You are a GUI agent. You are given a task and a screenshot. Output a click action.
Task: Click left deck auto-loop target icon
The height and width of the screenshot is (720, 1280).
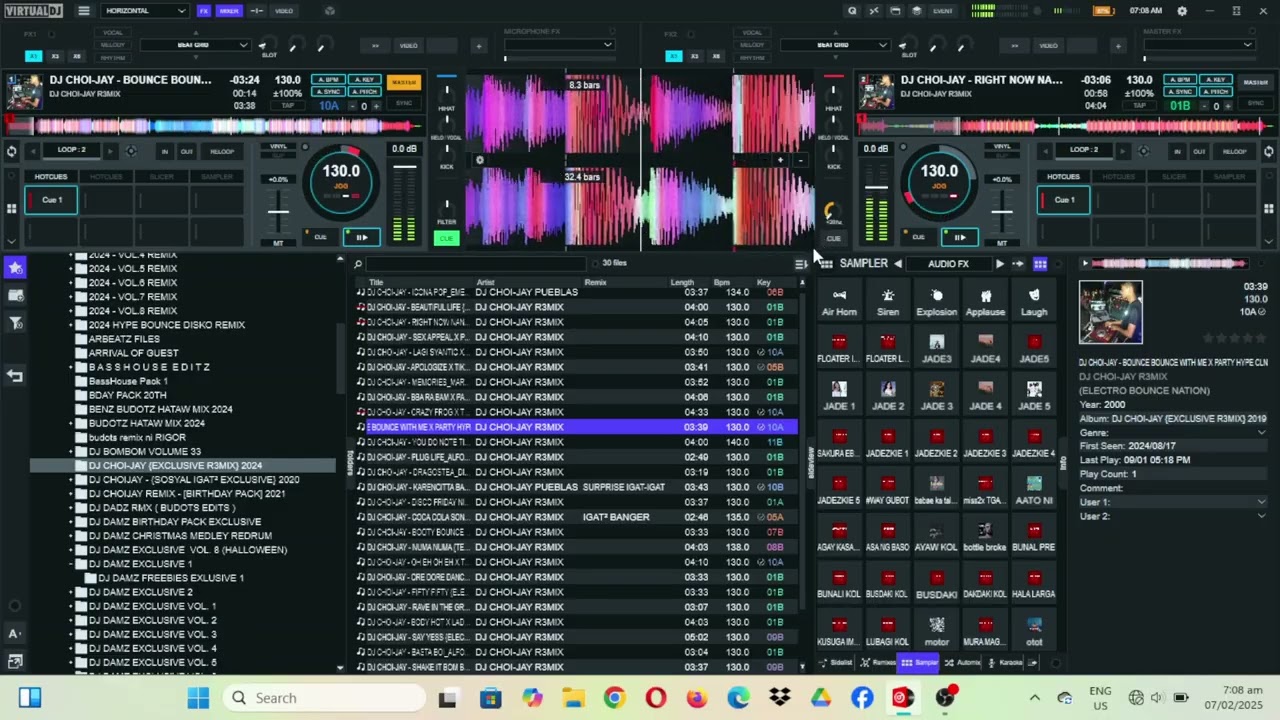point(131,151)
